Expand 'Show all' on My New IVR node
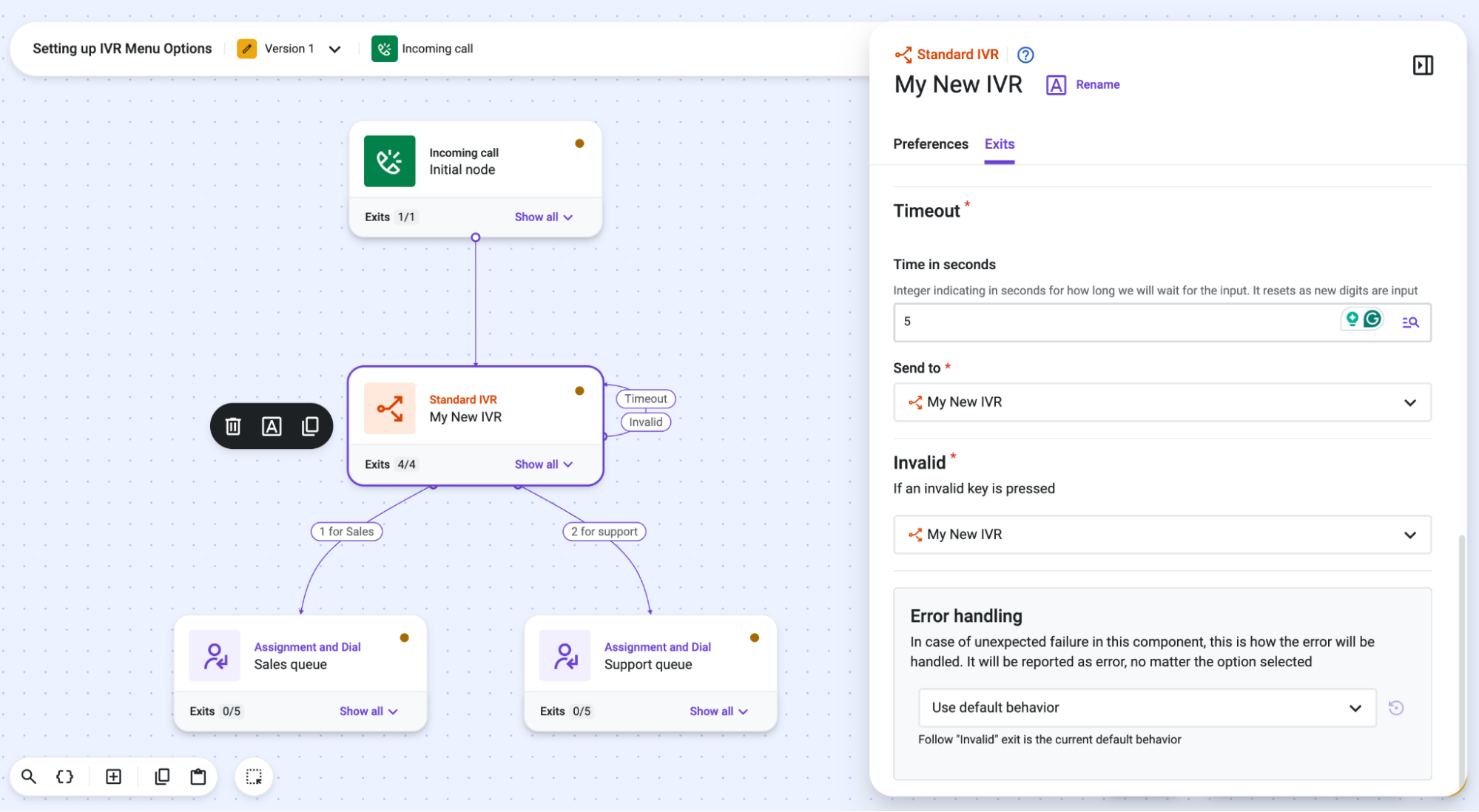 [x=544, y=464]
